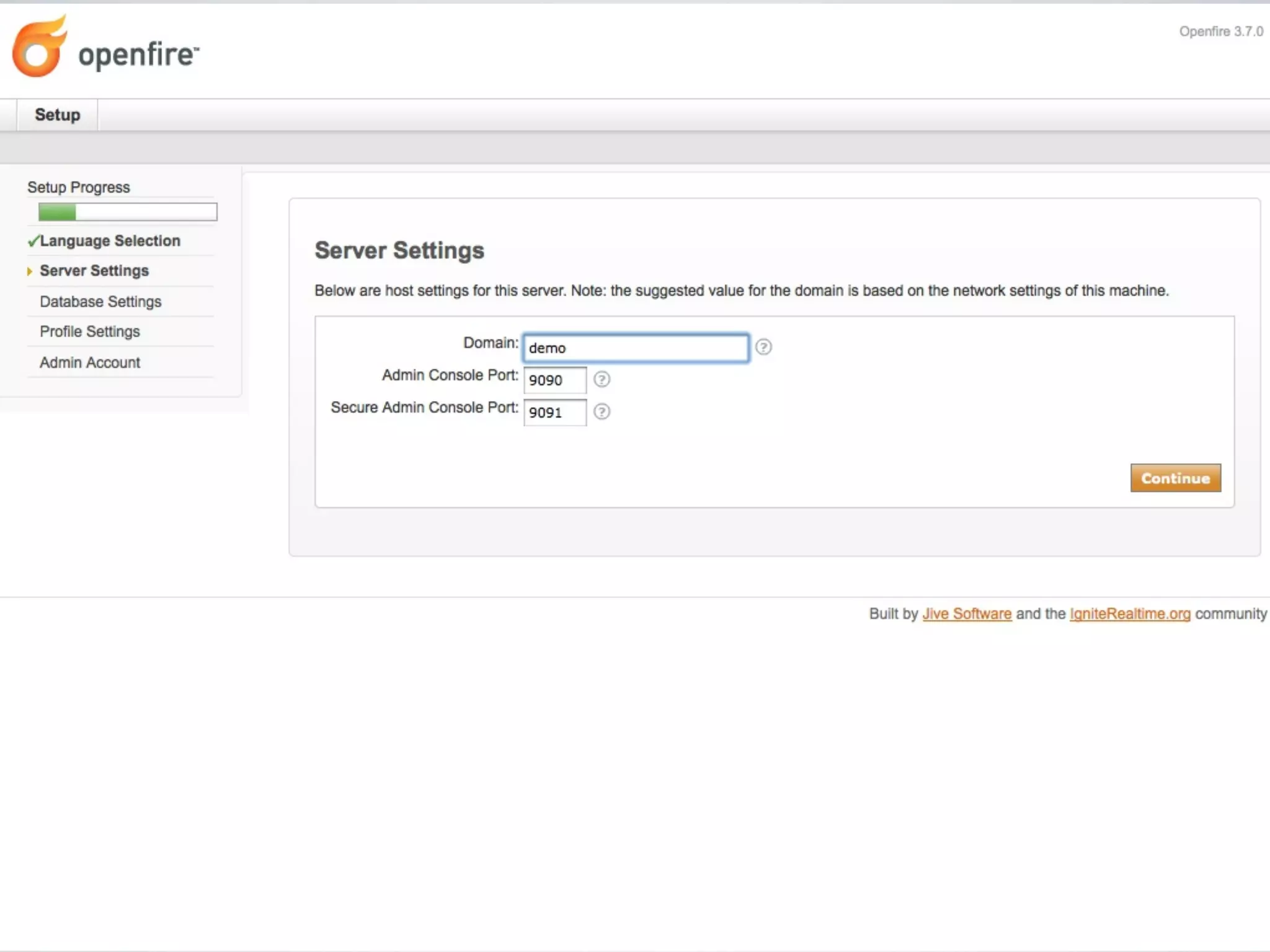Click the Openfire flame logo

point(40,48)
